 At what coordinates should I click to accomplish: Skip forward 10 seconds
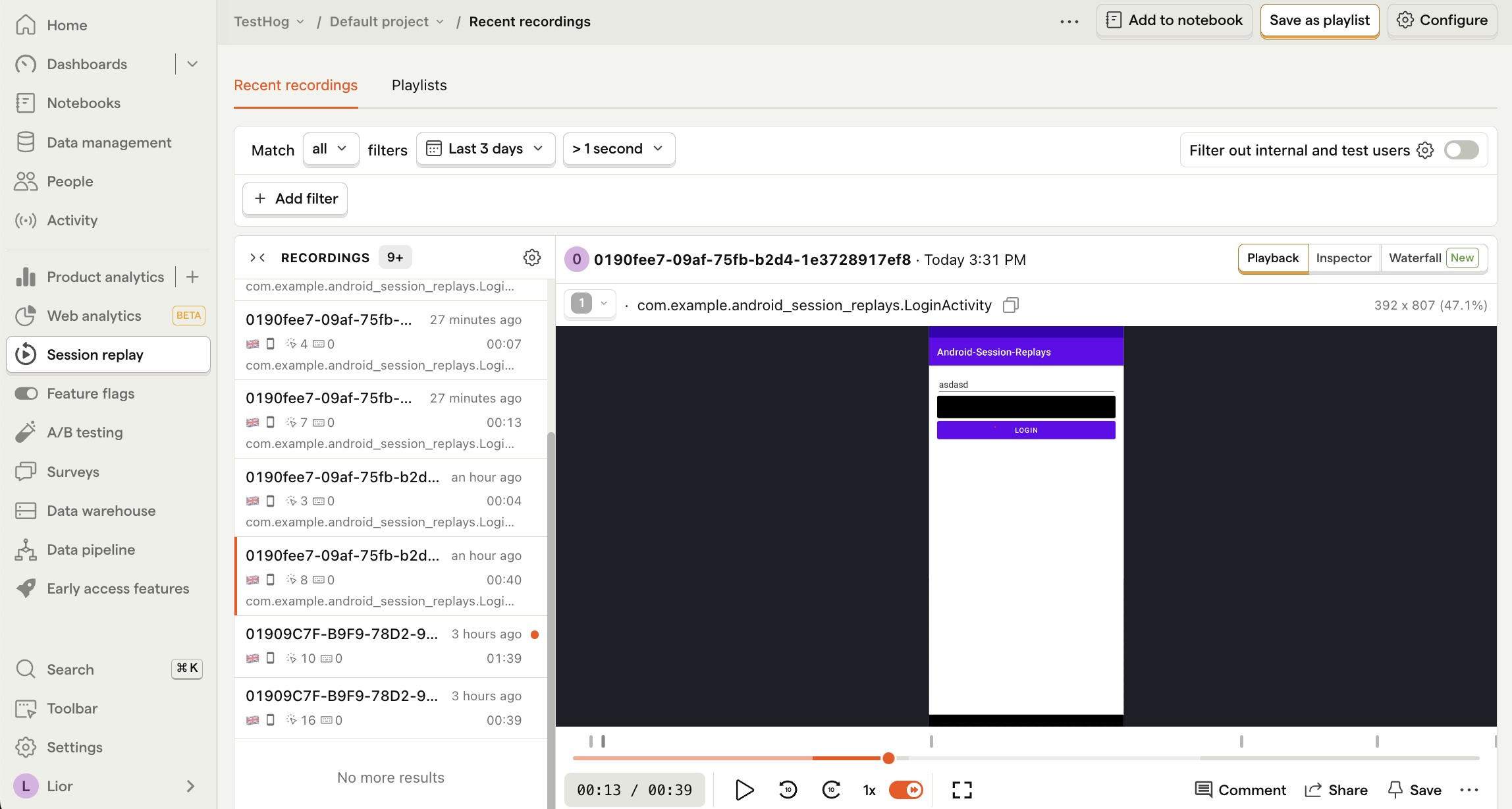pos(832,790)
